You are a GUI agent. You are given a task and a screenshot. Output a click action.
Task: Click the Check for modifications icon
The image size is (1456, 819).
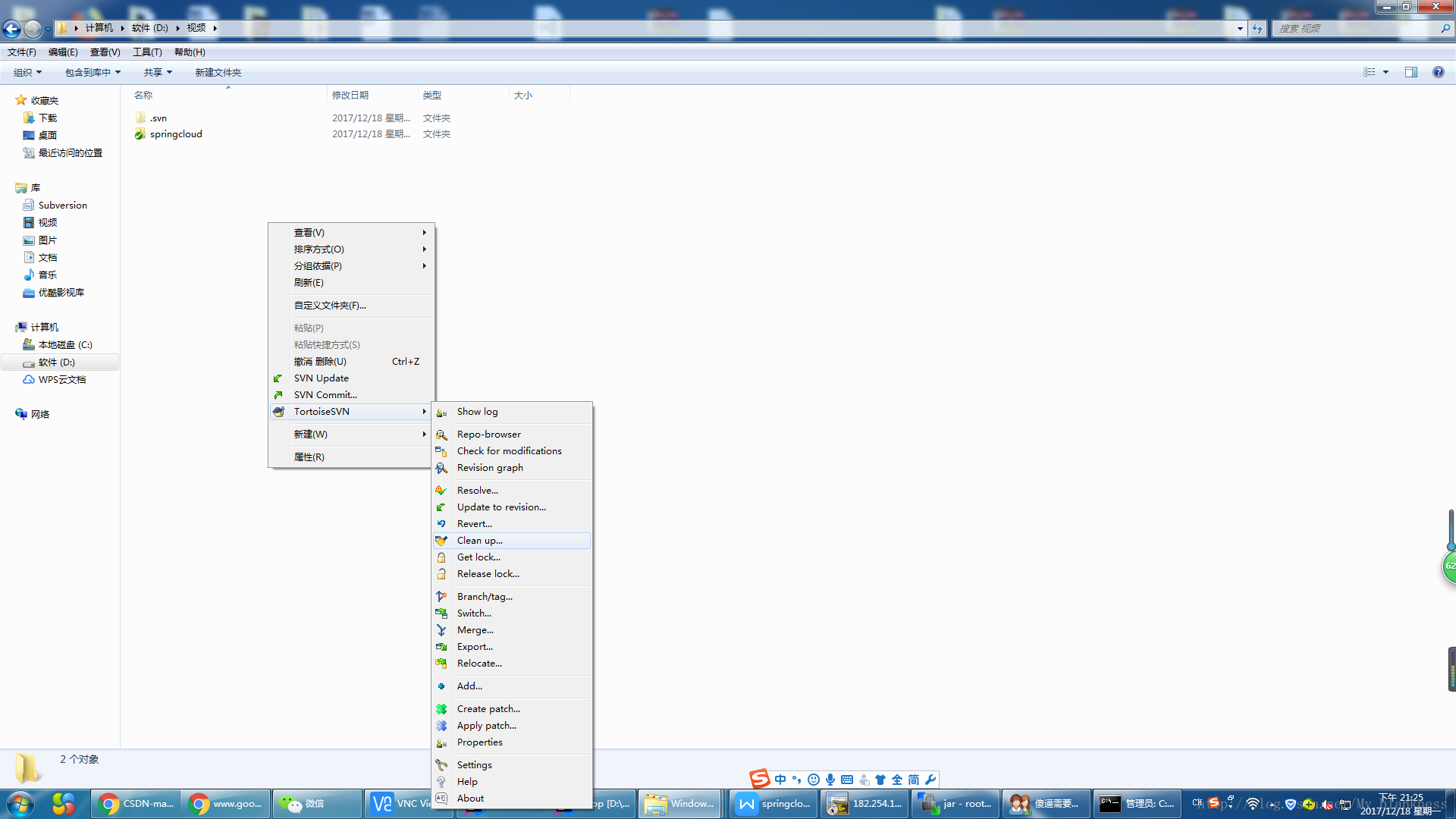coord(441,451)
